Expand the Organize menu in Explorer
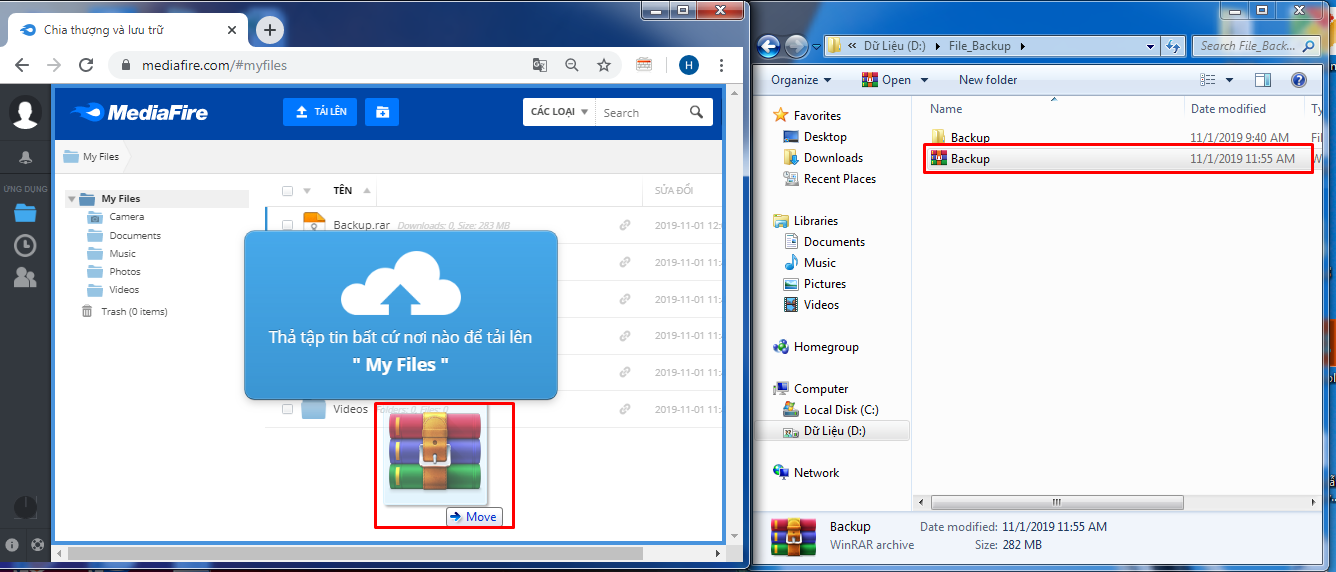The height and width of the screenshot is (572, 1336). 801,80
